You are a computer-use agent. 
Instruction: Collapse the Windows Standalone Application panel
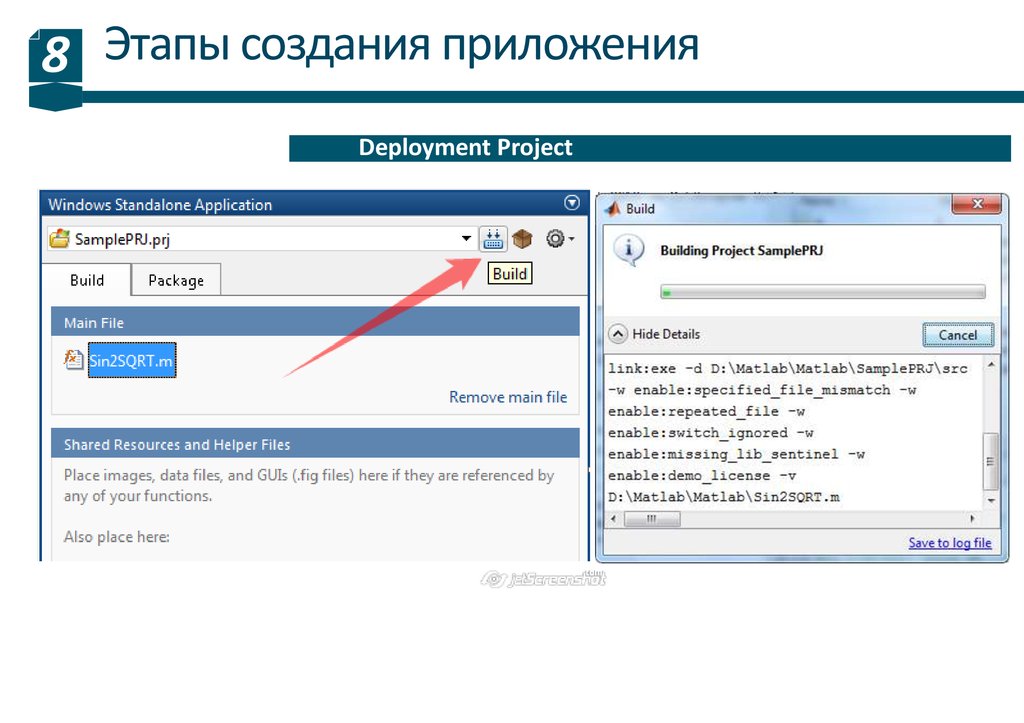[572, 203]
